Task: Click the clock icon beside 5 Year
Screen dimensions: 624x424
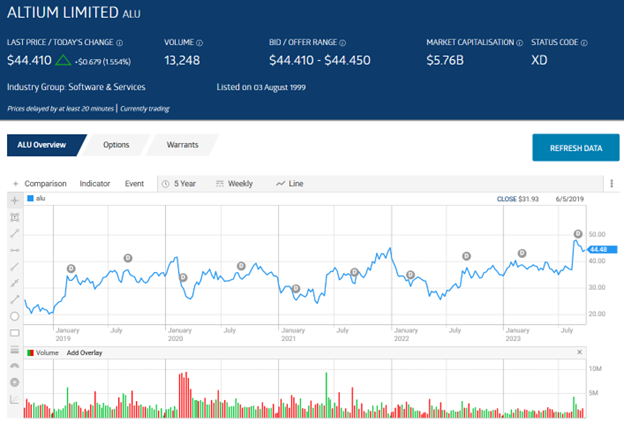Action: 166,184
